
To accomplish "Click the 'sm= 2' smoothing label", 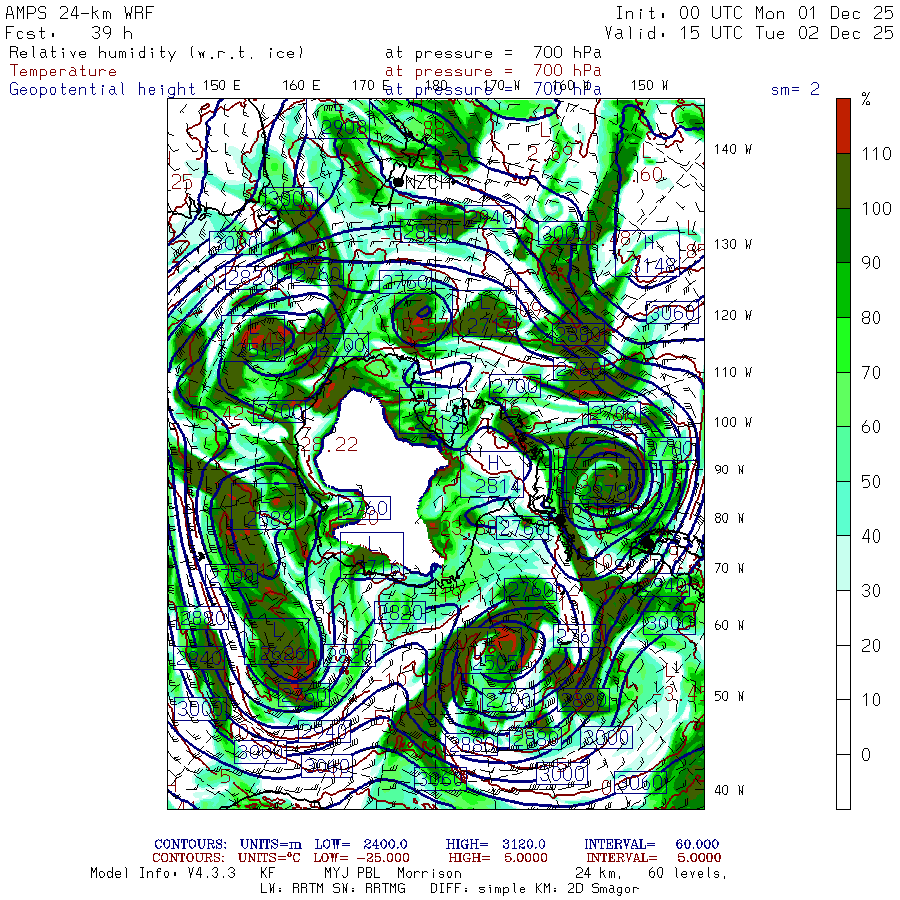I will click(795, 89).
